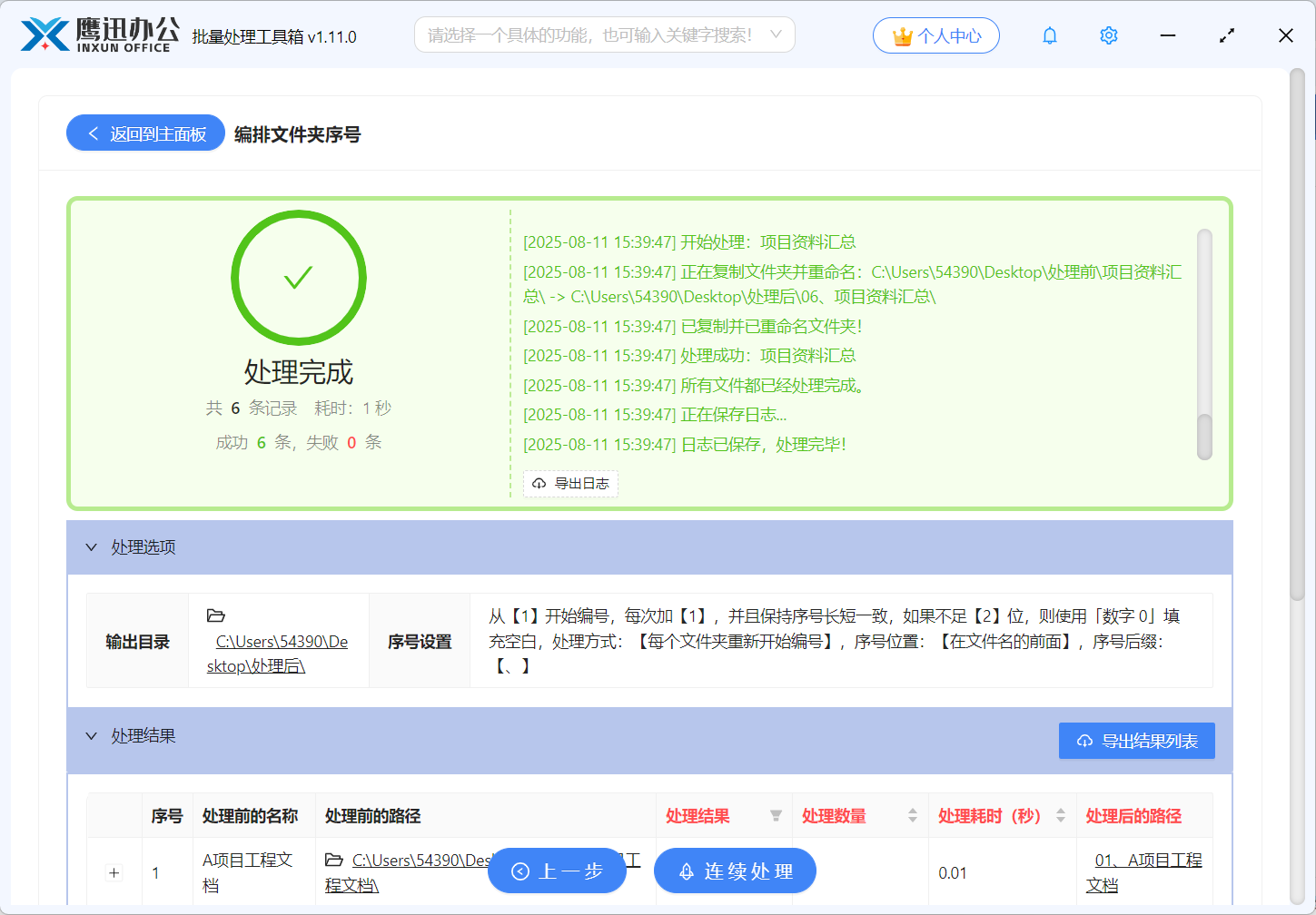Toggle sorting on the 处理数量 column
The image size is (1316, 915).
pyautogui.click(x=913, y=816)
